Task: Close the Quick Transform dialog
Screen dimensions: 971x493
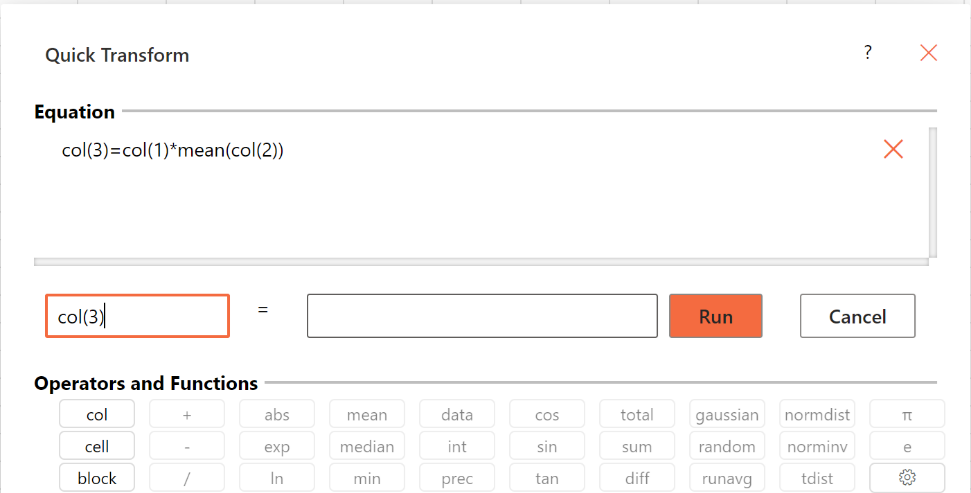Action: click(x=928, y=53)
